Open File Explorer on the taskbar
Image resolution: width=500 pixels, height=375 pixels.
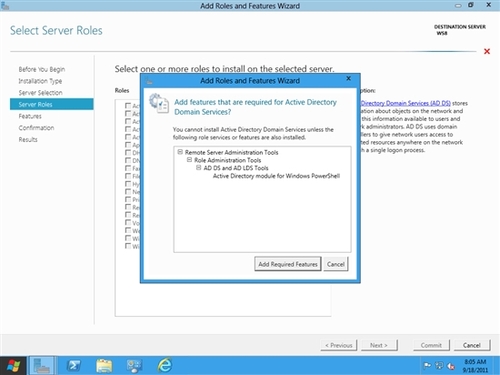tap(104, 366)
